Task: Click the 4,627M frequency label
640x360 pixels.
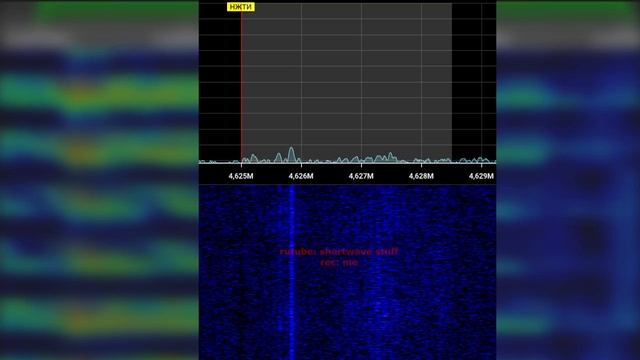Action: click(361, 176)
